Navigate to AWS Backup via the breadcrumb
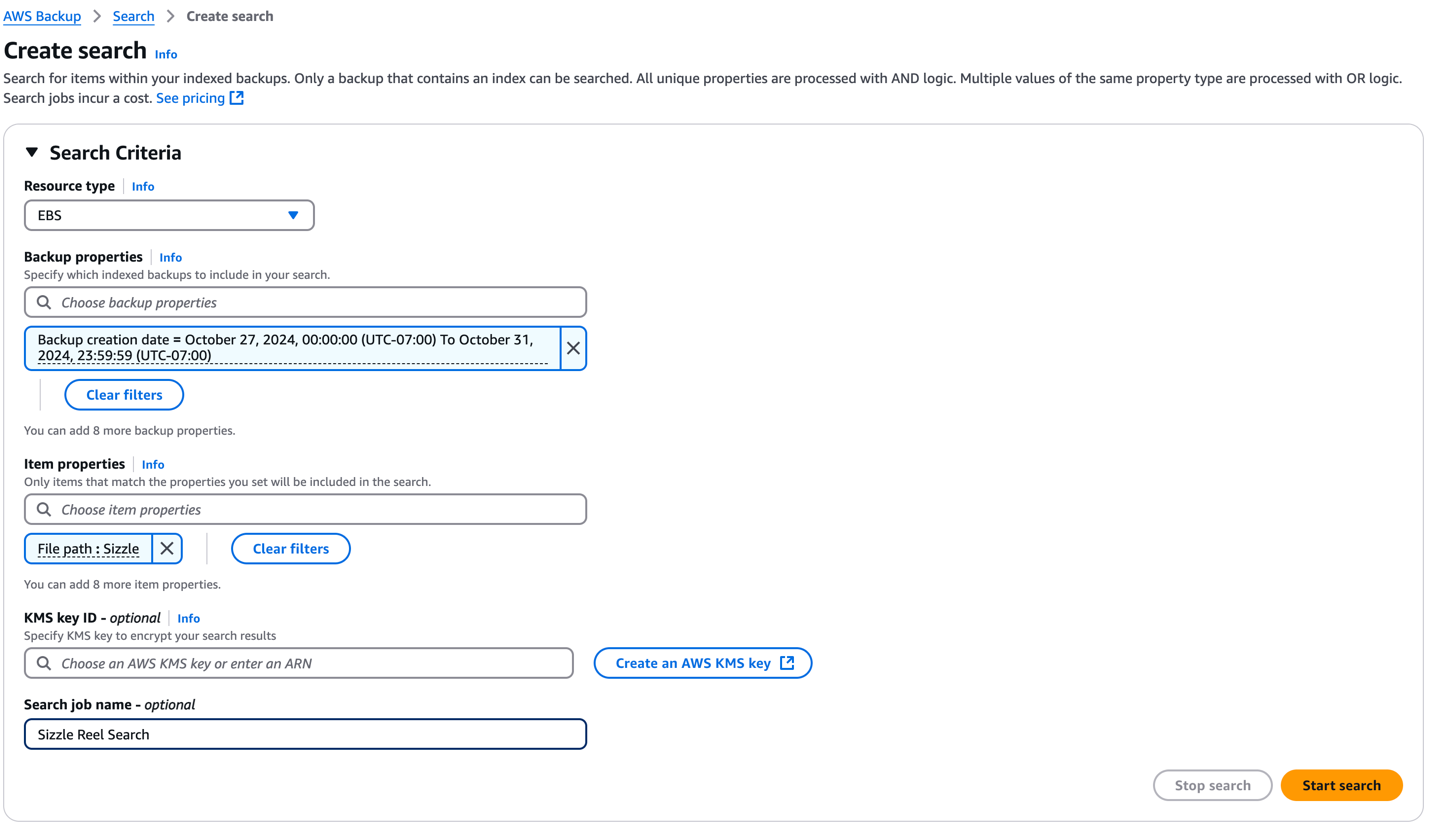The image size is (1430, 825). (42, 15)
